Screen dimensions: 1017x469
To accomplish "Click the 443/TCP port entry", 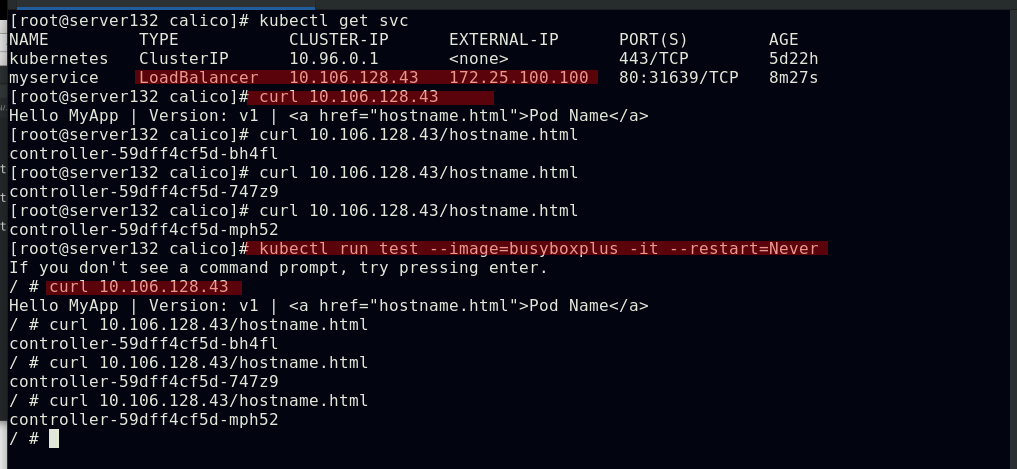I will [x=648, y=59].
